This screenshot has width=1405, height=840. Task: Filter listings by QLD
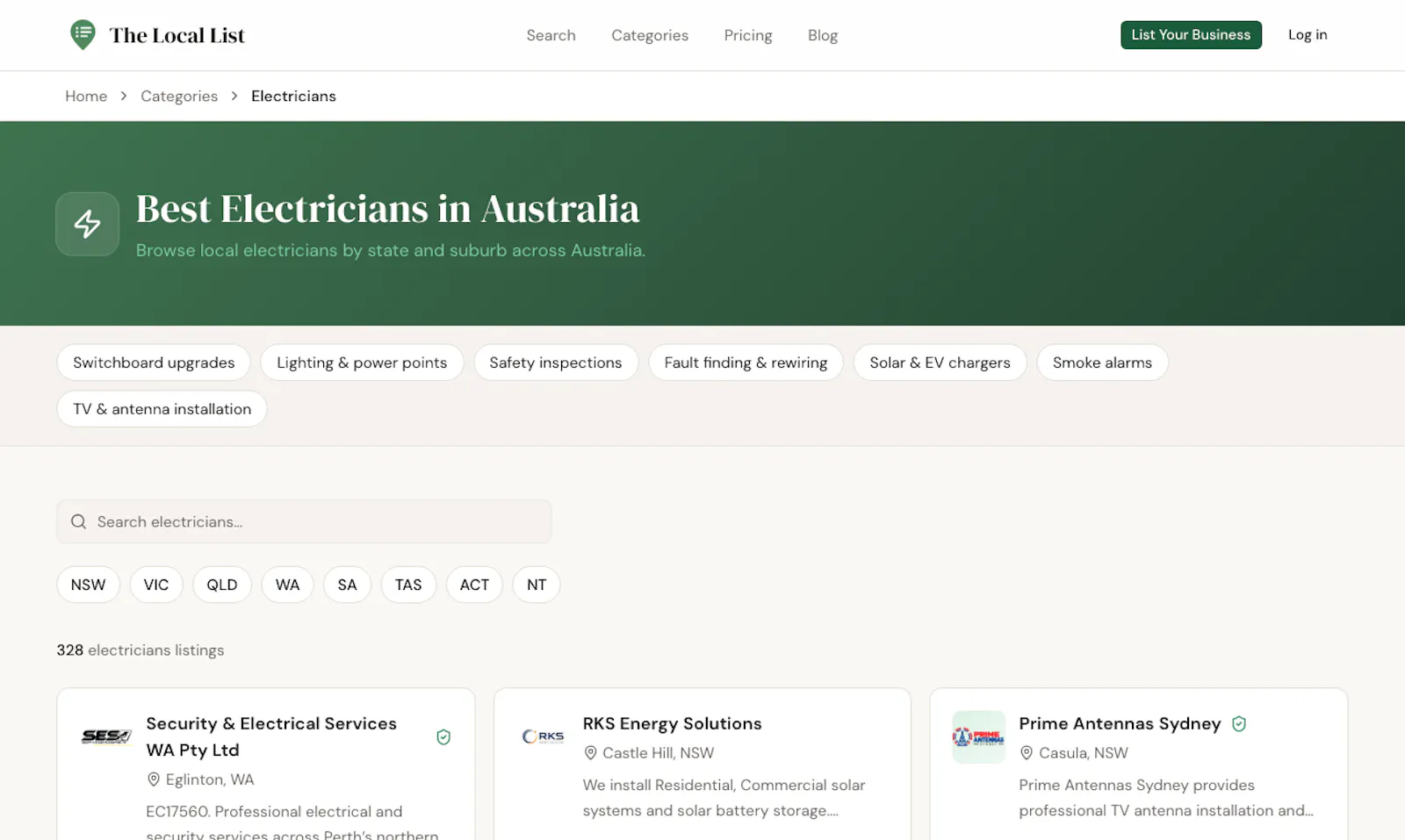pos(222,585)
